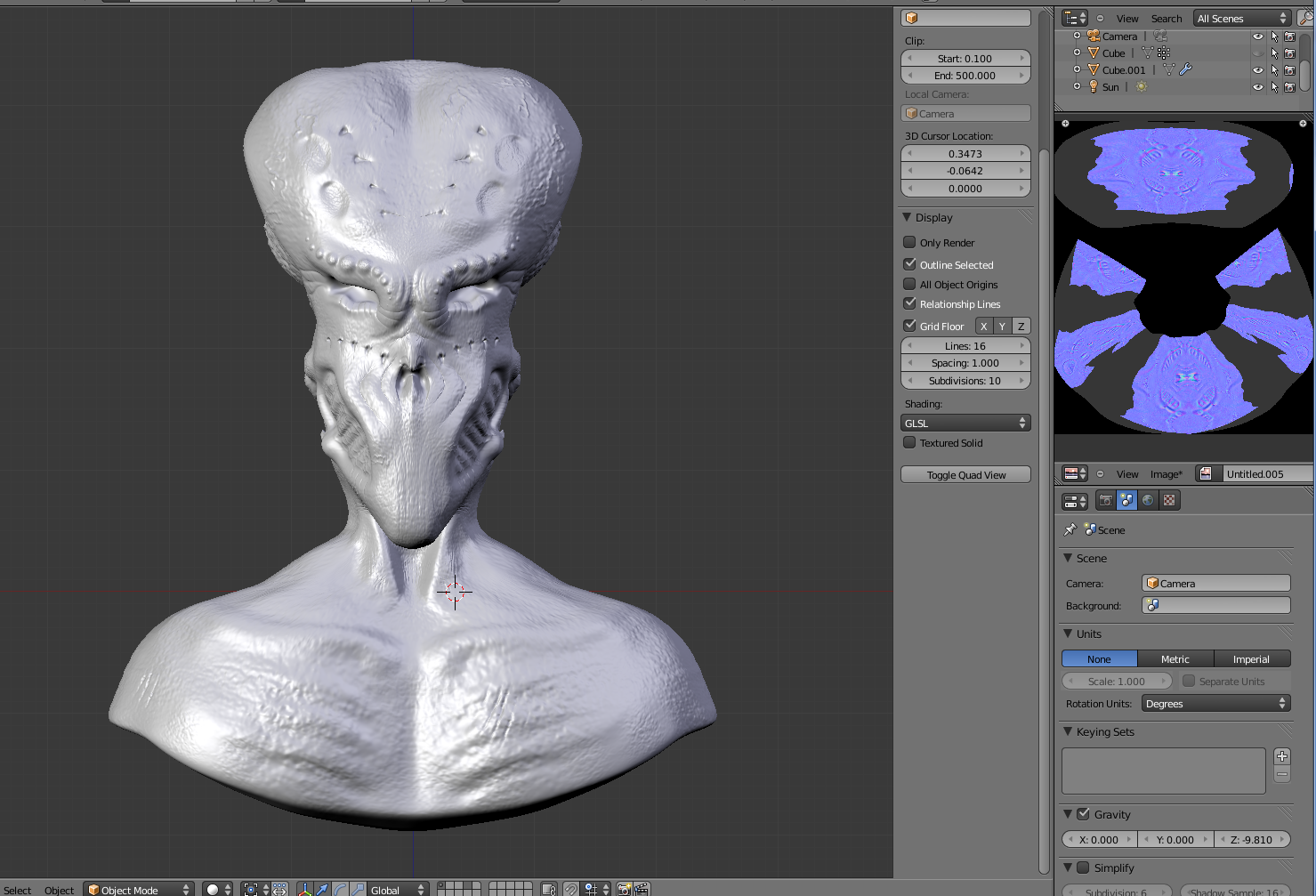Select Metric units button

1175,658
